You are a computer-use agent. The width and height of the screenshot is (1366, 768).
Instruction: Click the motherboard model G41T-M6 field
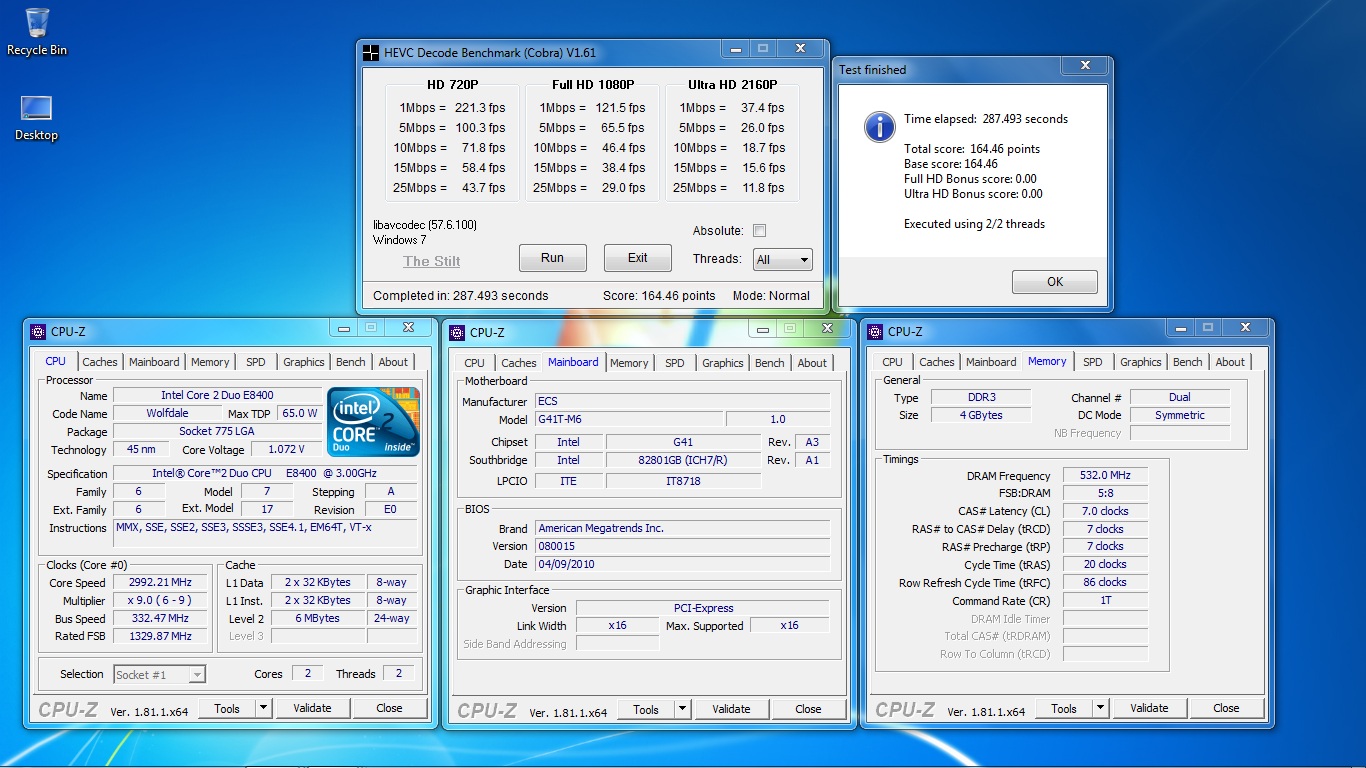(x=629, y=420)
